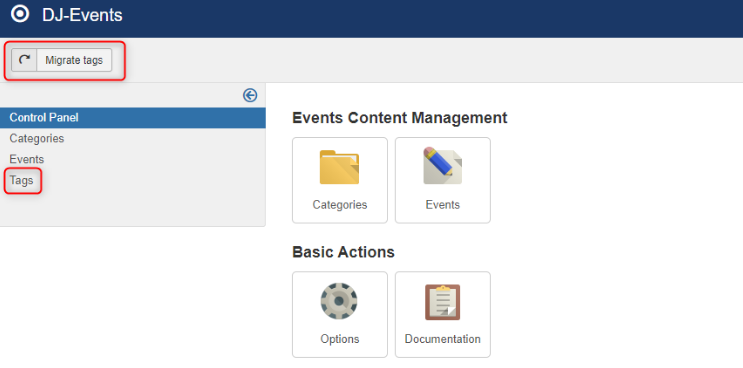Click the Events label under pencil tile
This screenshot has width=743, height=368.
443,205
